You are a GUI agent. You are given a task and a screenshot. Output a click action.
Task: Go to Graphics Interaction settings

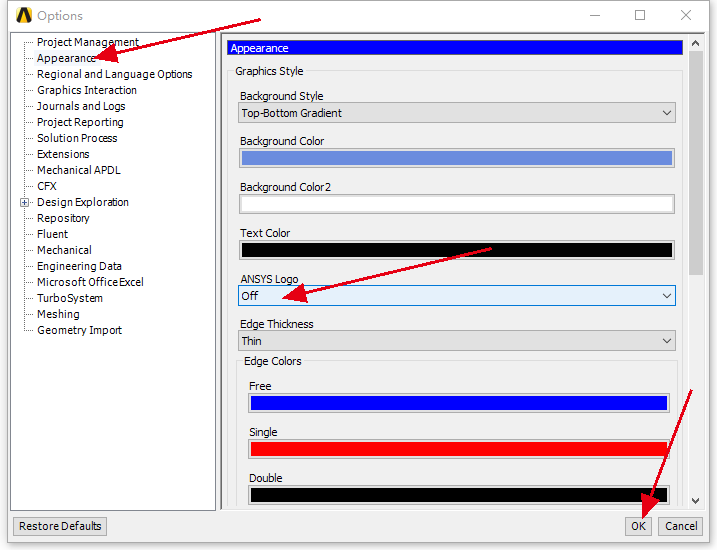pos(87,90)
